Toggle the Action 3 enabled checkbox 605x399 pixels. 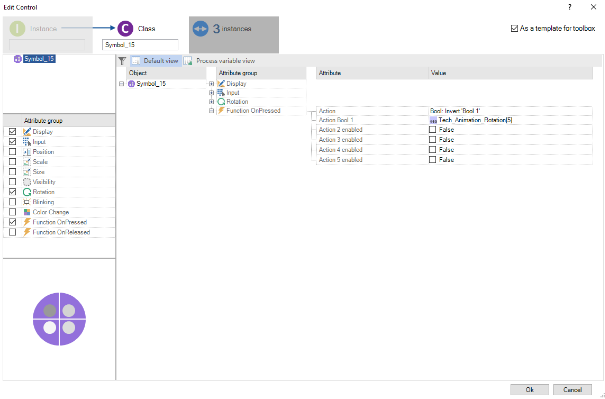click(x=433, y=140)
